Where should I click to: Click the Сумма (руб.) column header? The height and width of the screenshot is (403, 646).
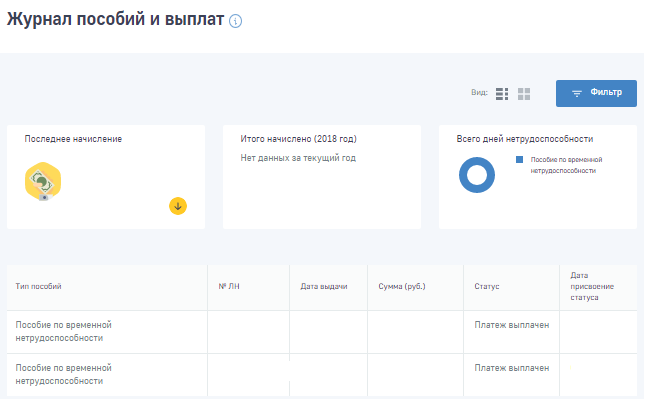[402, 287]
